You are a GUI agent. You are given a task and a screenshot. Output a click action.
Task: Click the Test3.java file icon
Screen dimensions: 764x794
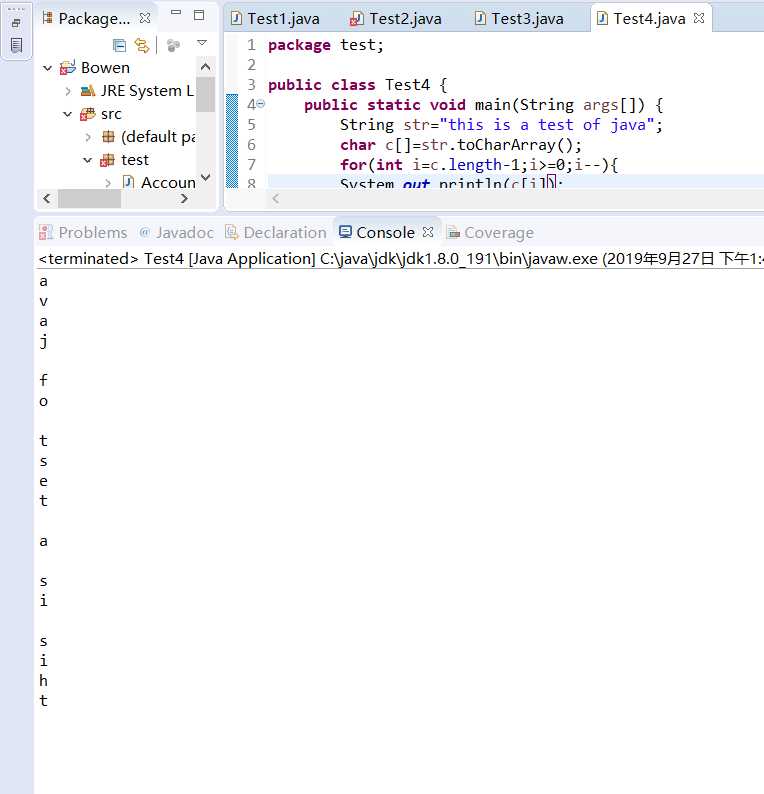coord(480,19)
